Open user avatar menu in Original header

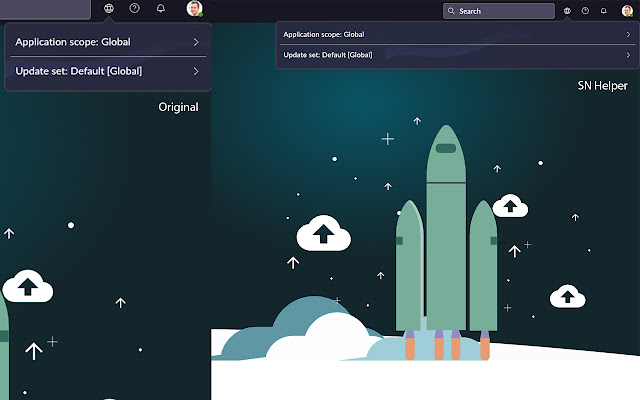[194, 9]
